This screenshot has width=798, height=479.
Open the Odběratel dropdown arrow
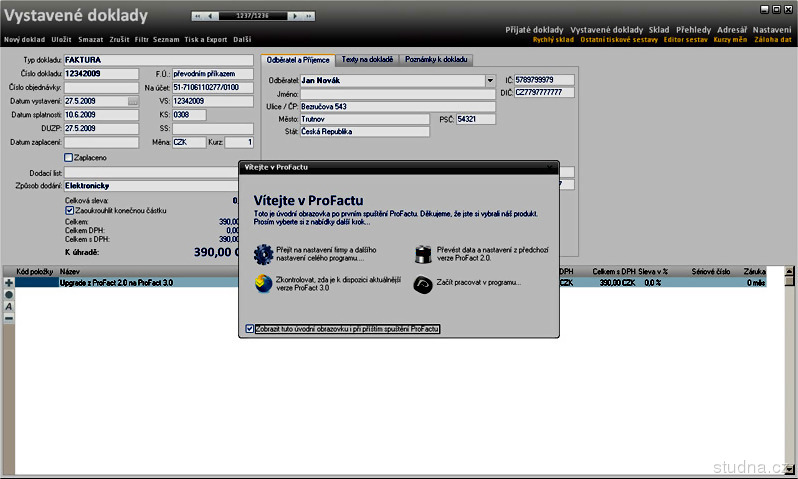tap(490, 80)
